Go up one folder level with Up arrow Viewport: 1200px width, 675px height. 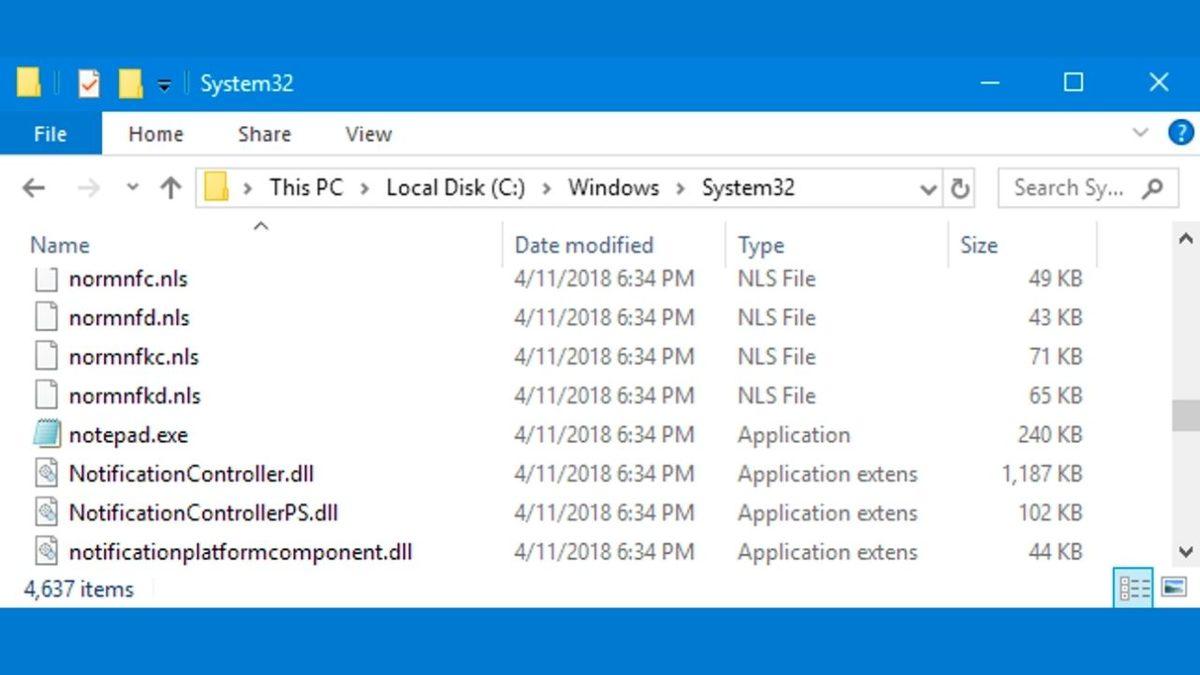coord(171,188)
